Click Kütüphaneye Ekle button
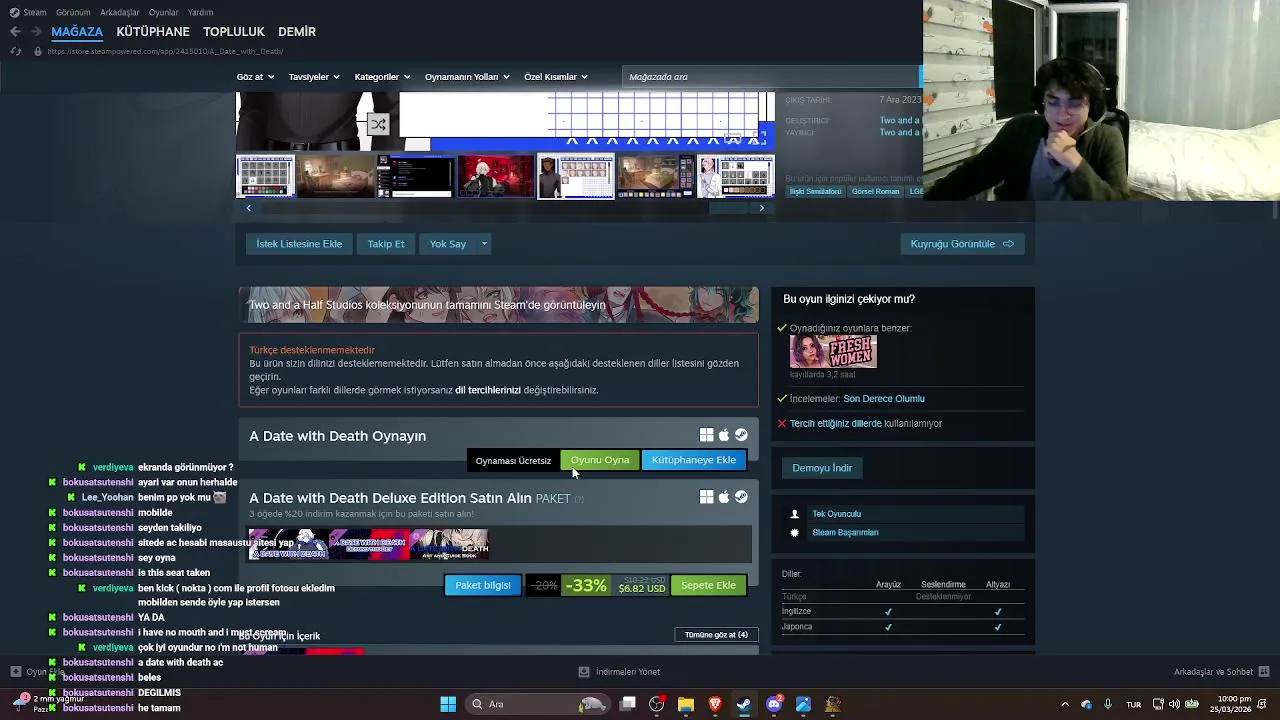 694,460
